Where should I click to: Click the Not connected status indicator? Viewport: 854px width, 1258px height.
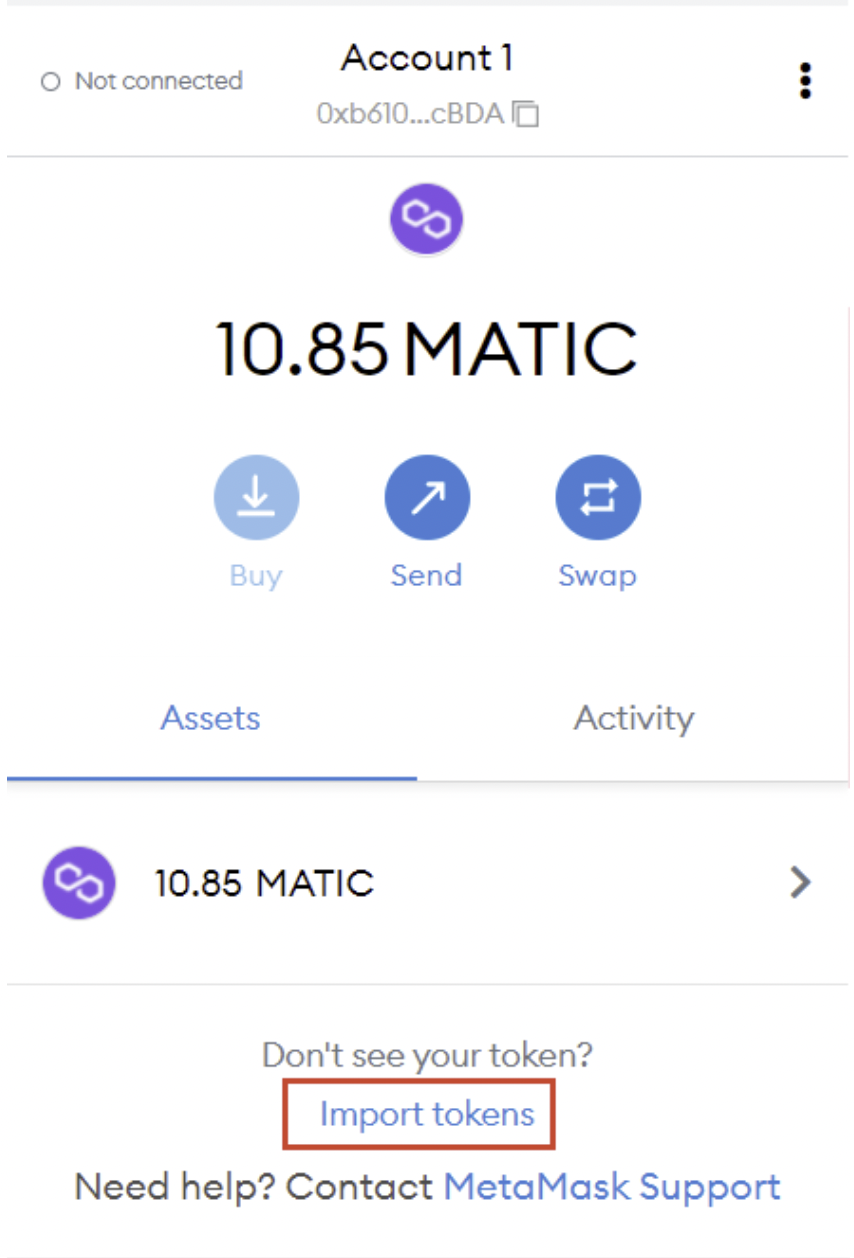[142, 81]
